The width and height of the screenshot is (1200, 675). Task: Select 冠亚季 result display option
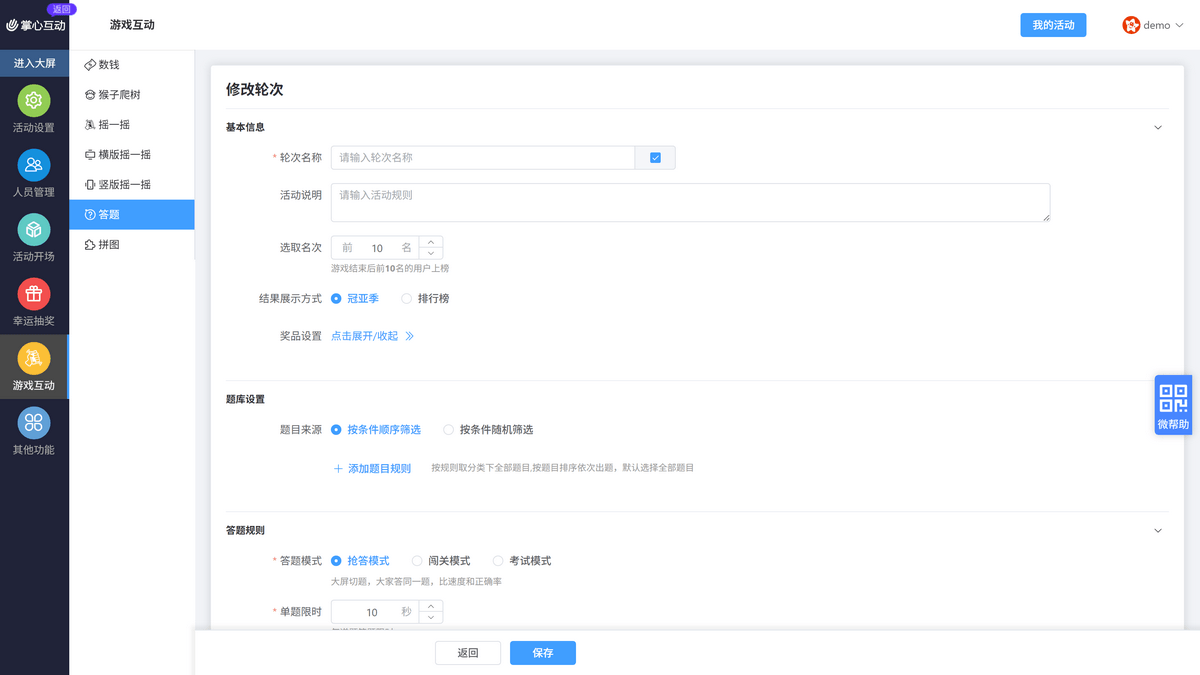coord(355,298)
